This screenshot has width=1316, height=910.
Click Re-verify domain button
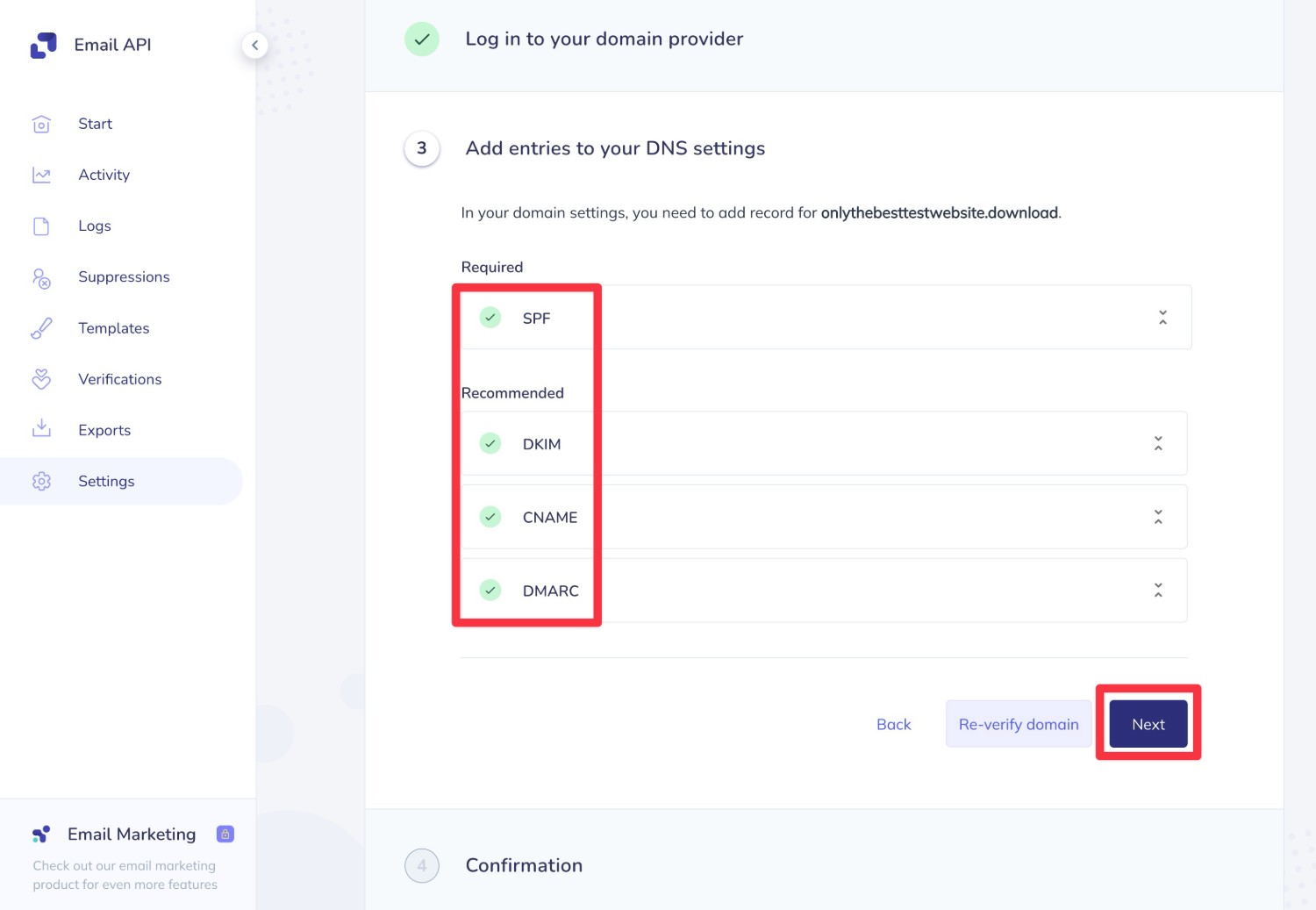tap(1019, 724)
